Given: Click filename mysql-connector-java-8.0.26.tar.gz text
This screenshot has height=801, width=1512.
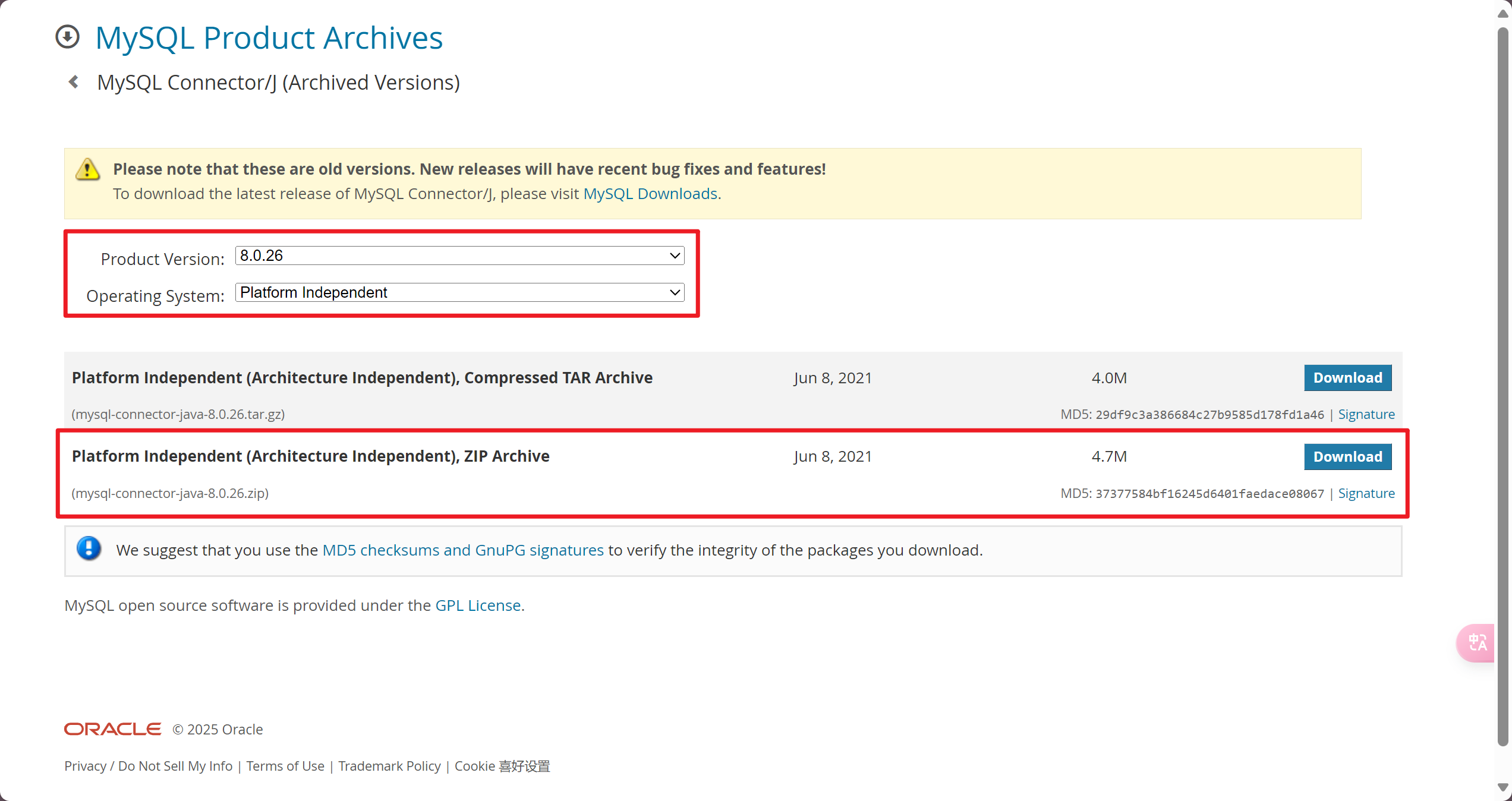Looking at the screenshot, I should click(178, 414).
